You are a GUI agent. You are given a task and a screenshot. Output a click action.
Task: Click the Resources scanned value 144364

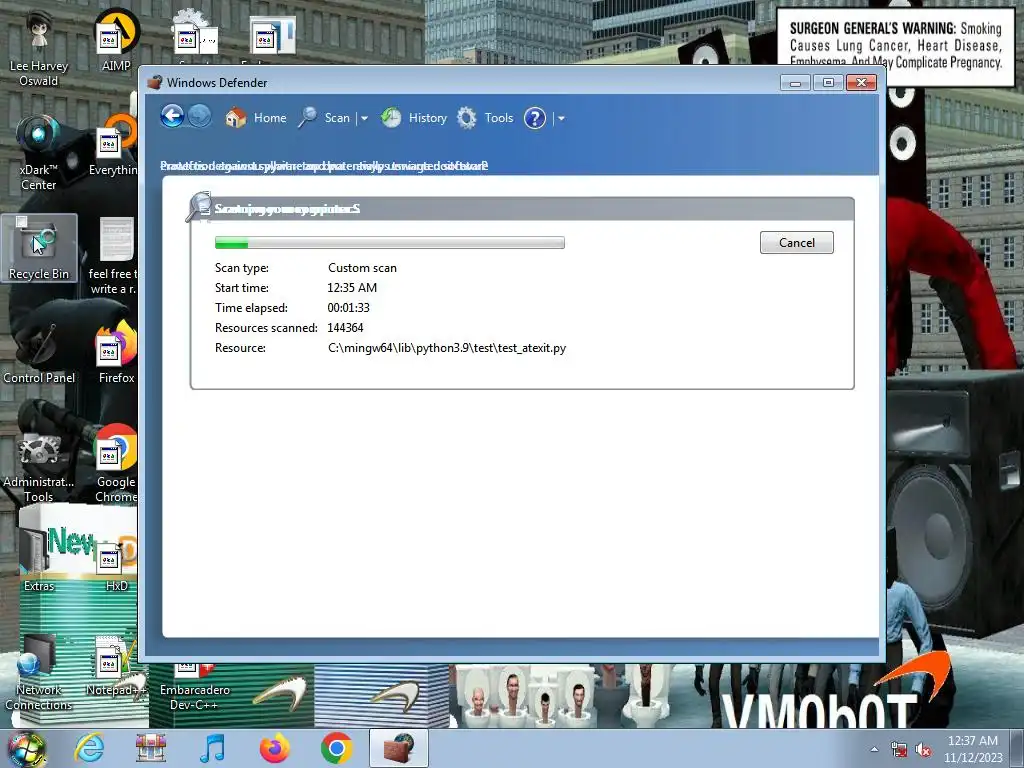click(x=345, y=328)
